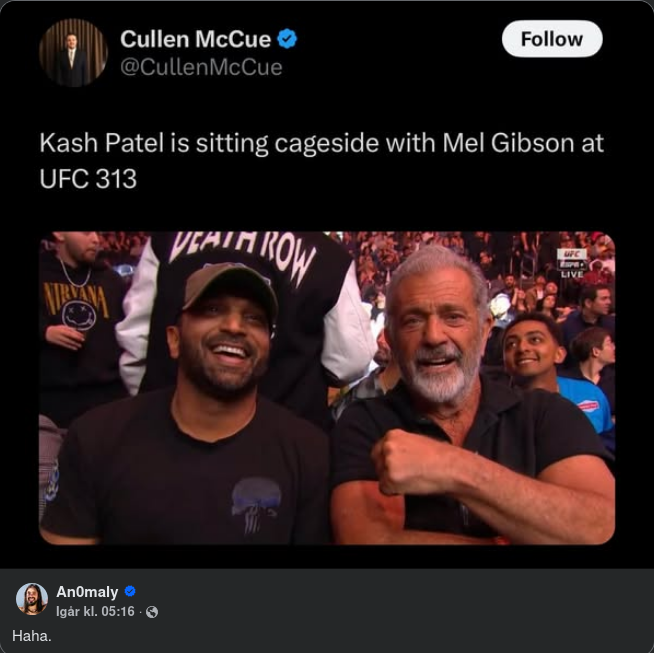Click the skull logo on the black shirt
The width and height of the screenshot is (654, 653).
coord(256,498)
